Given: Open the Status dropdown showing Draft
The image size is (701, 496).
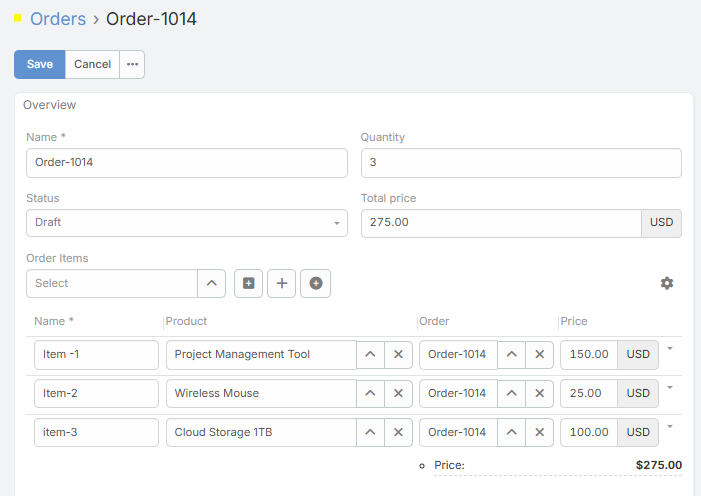Looking at the screenshot, I should tap(186, 223).
